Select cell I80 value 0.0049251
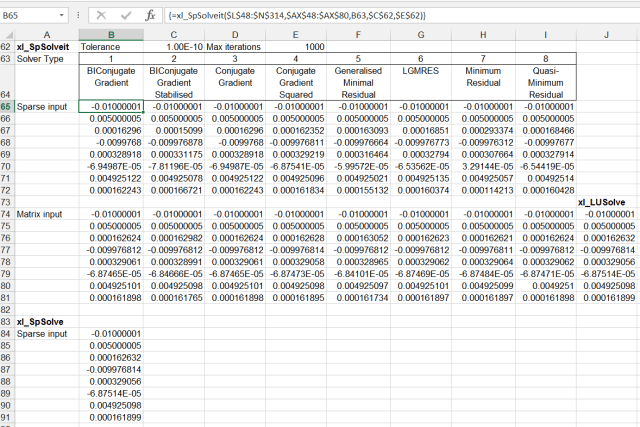640x427 pixels. click(x=546, y=286)
